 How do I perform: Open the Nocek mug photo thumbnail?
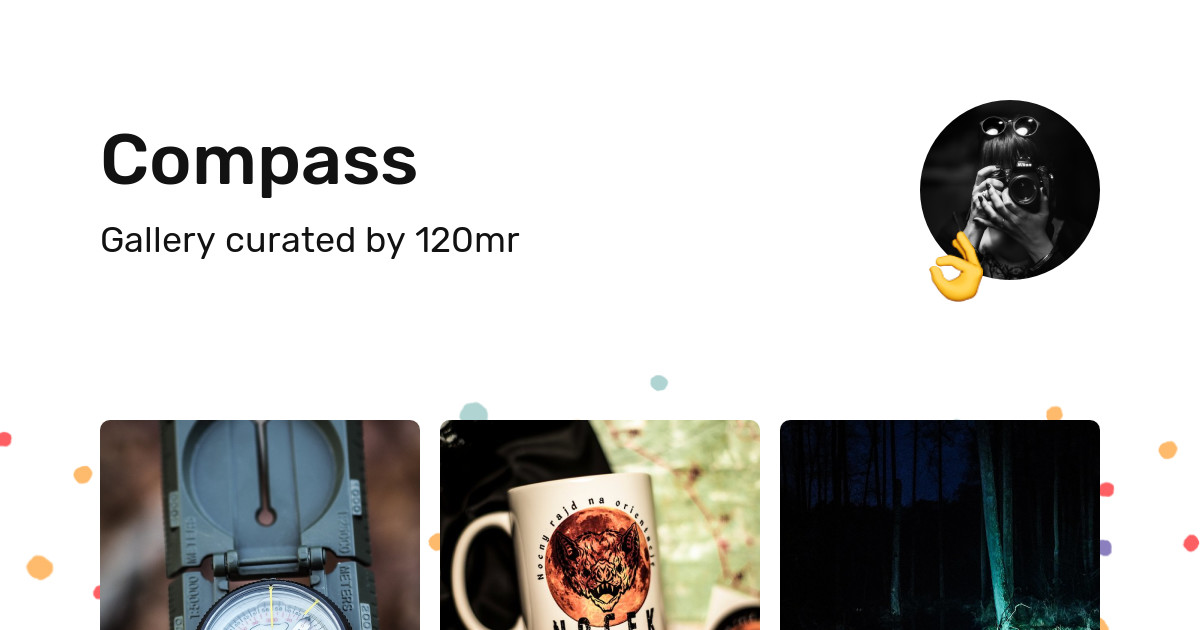pyautogui.click(x=600, y=525)
